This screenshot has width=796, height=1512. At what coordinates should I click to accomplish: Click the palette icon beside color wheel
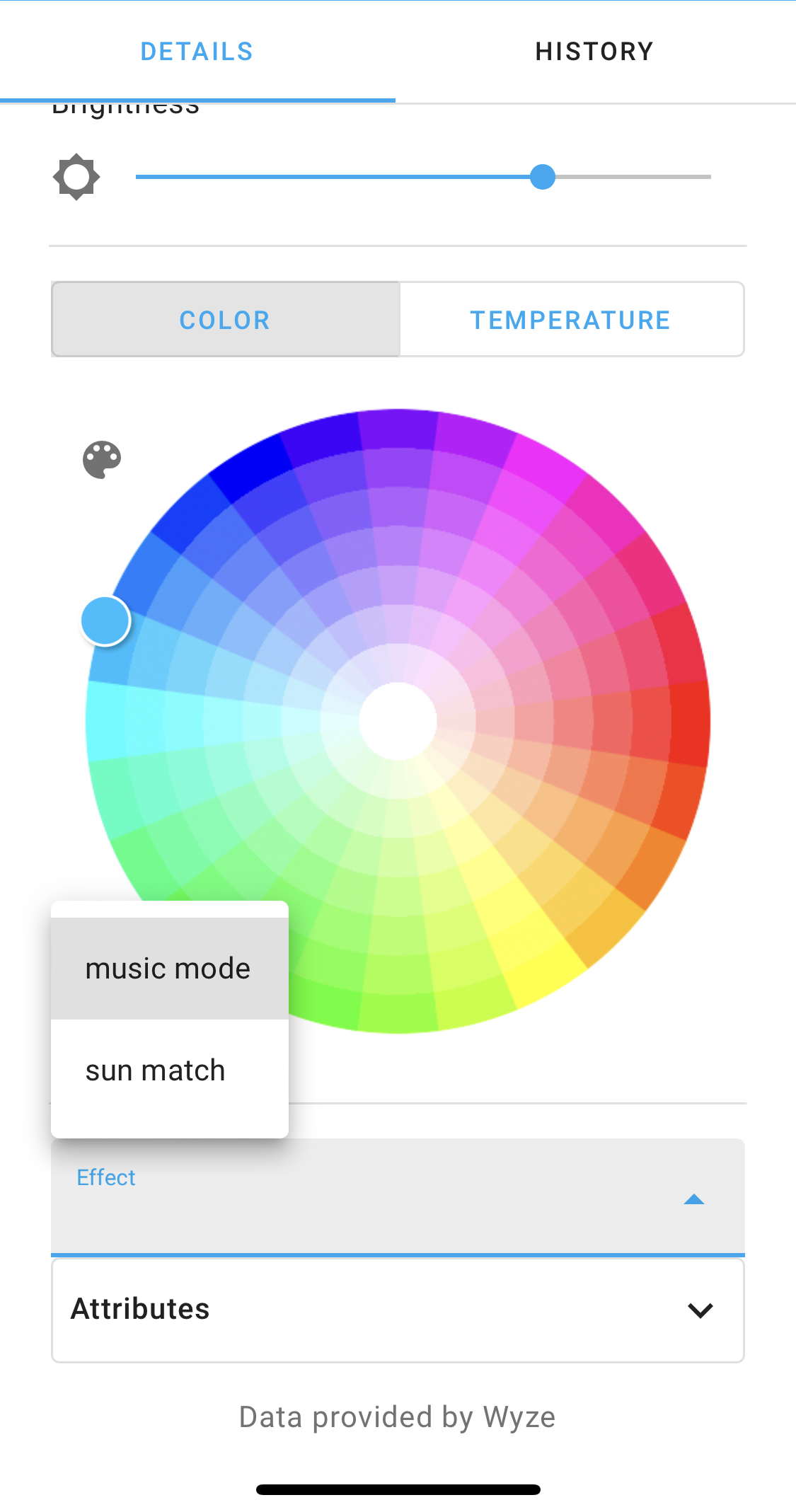pos(102,460)
